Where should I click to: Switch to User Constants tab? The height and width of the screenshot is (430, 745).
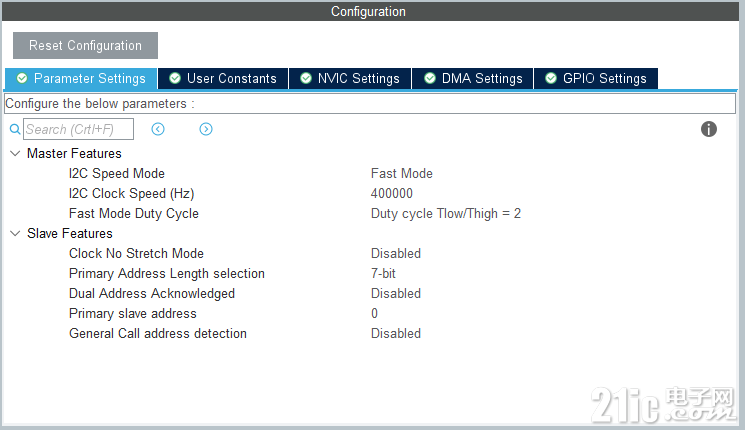click(x=223, y=78)
